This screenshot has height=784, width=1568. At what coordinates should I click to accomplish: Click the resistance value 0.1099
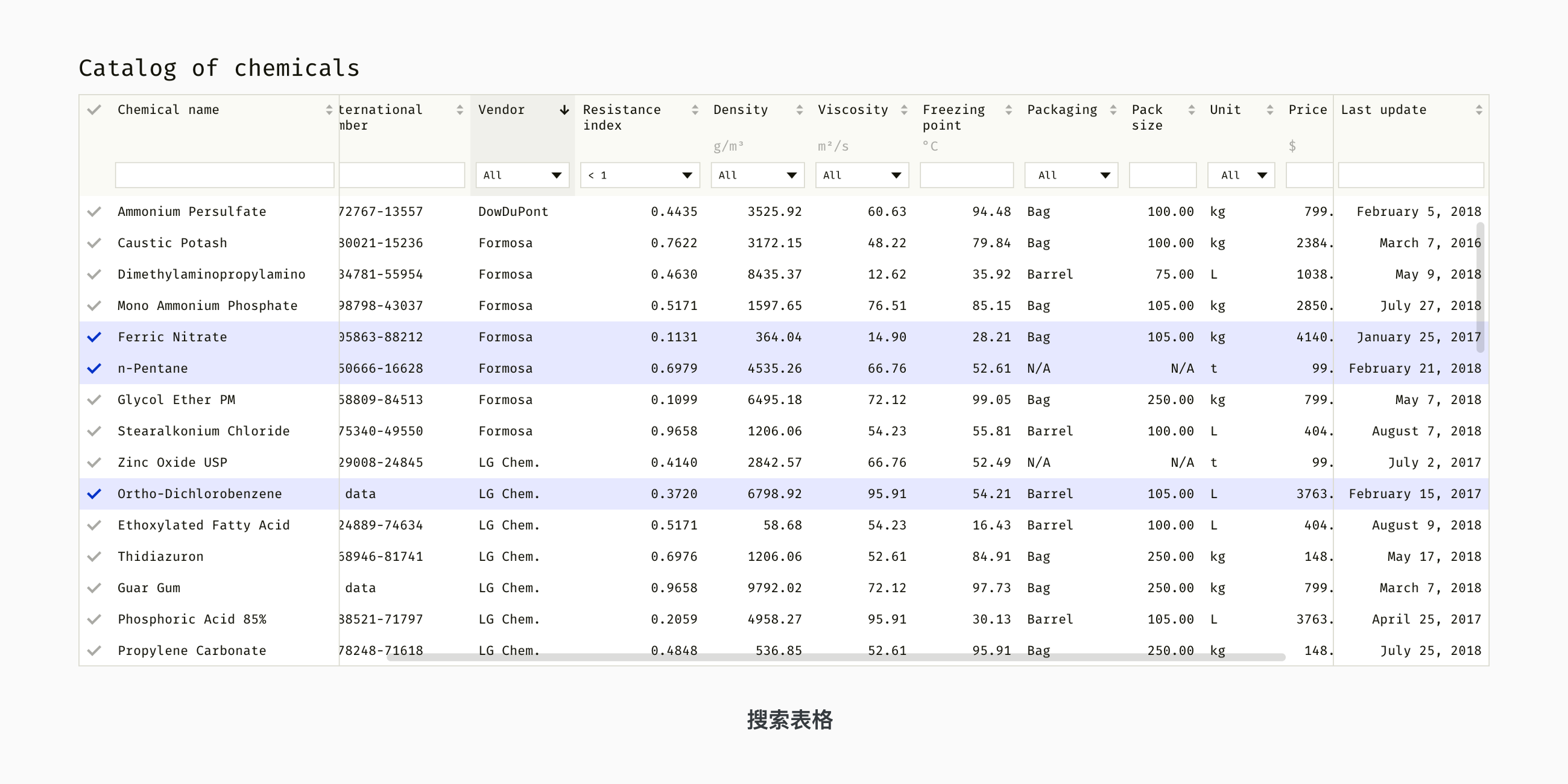[674, 400]
